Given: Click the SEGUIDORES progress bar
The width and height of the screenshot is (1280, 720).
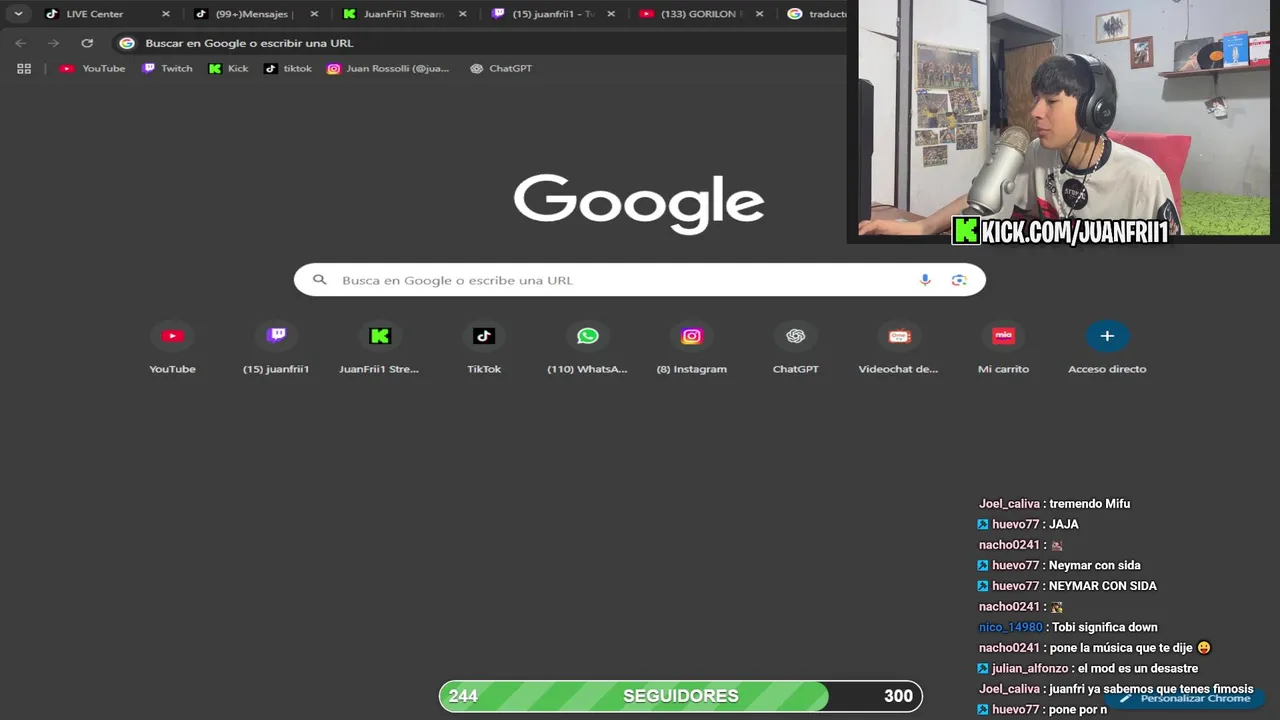Looking at the screenshot, I should coord(680,696).
